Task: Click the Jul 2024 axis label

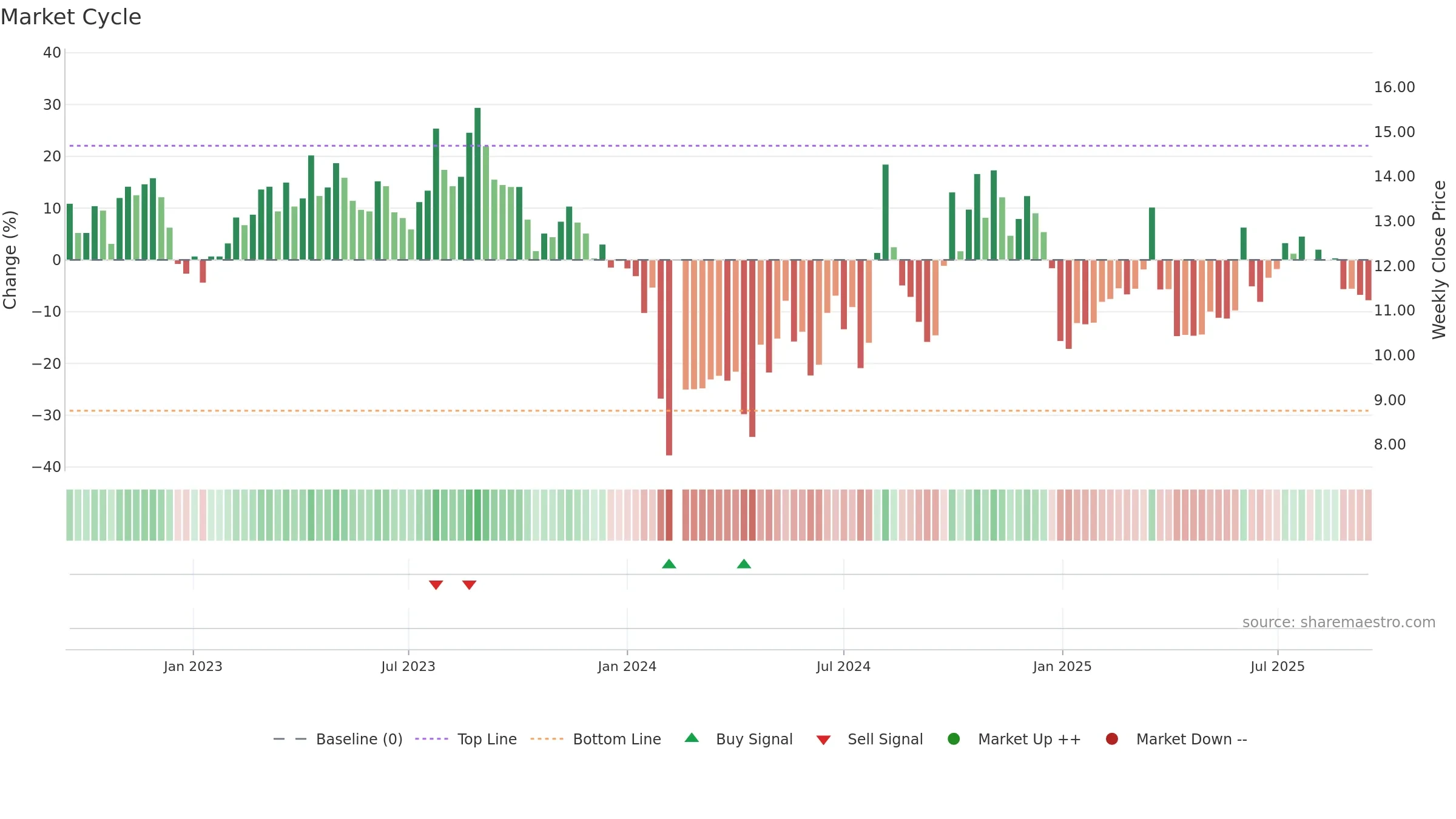Action: [x=843, y=666]
